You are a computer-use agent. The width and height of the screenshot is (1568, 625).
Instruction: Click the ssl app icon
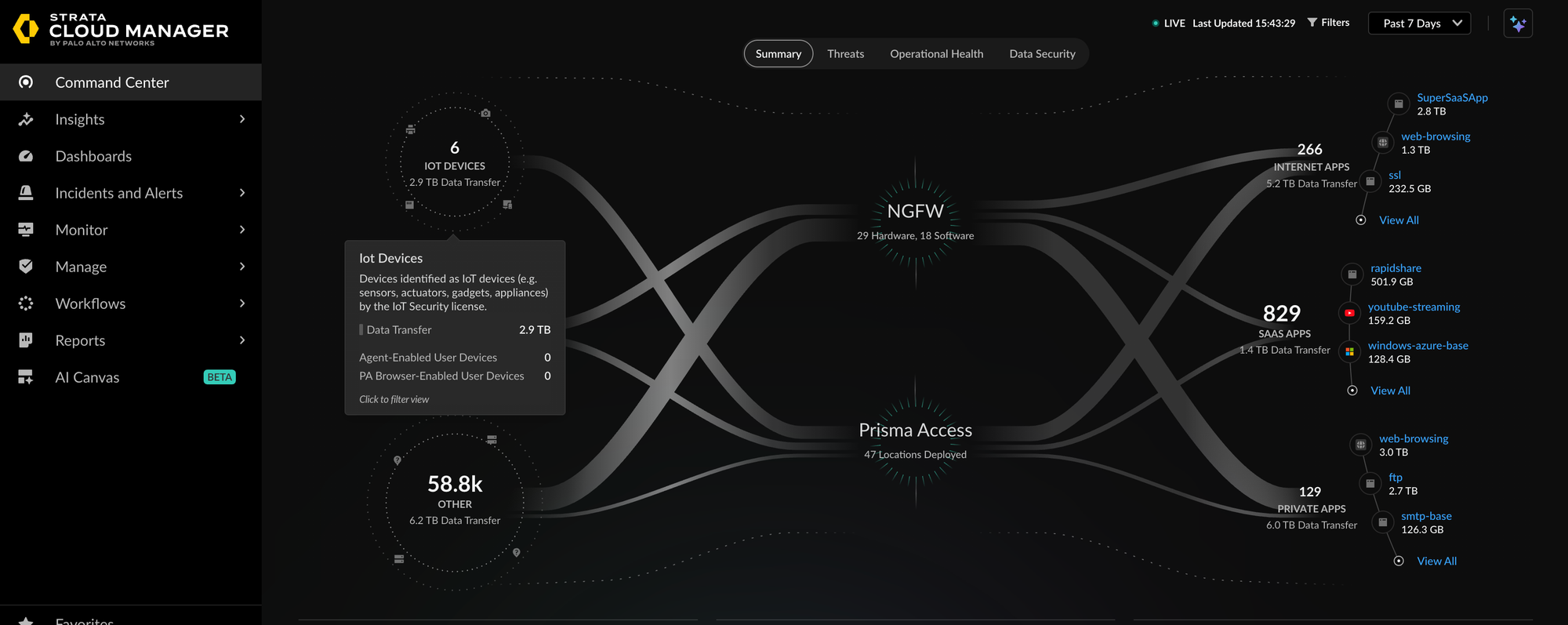coord(1370,181)
